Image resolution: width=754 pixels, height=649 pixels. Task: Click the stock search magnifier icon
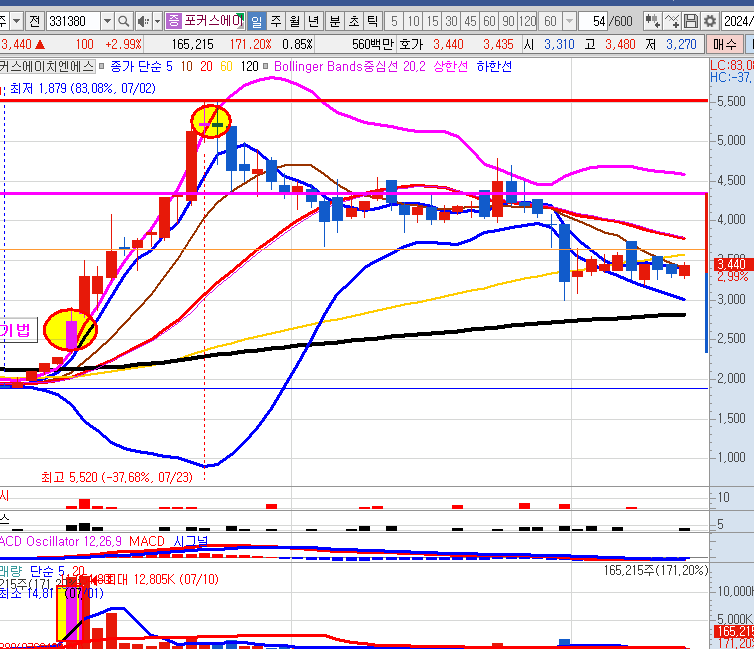[x=124, y=21]
